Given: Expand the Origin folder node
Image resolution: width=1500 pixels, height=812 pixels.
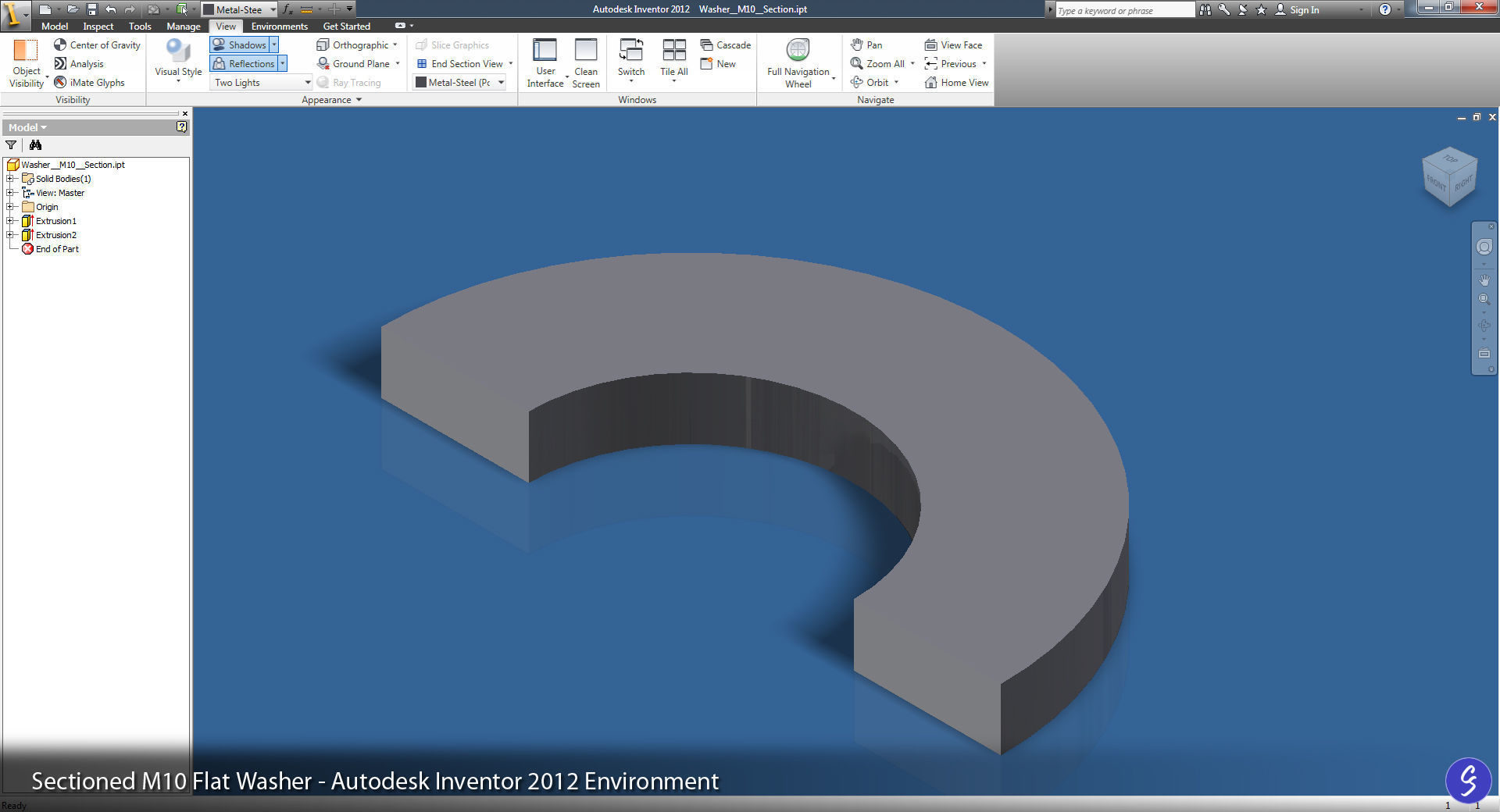Looking at the screenshot, I should click(x=10, y=207).
